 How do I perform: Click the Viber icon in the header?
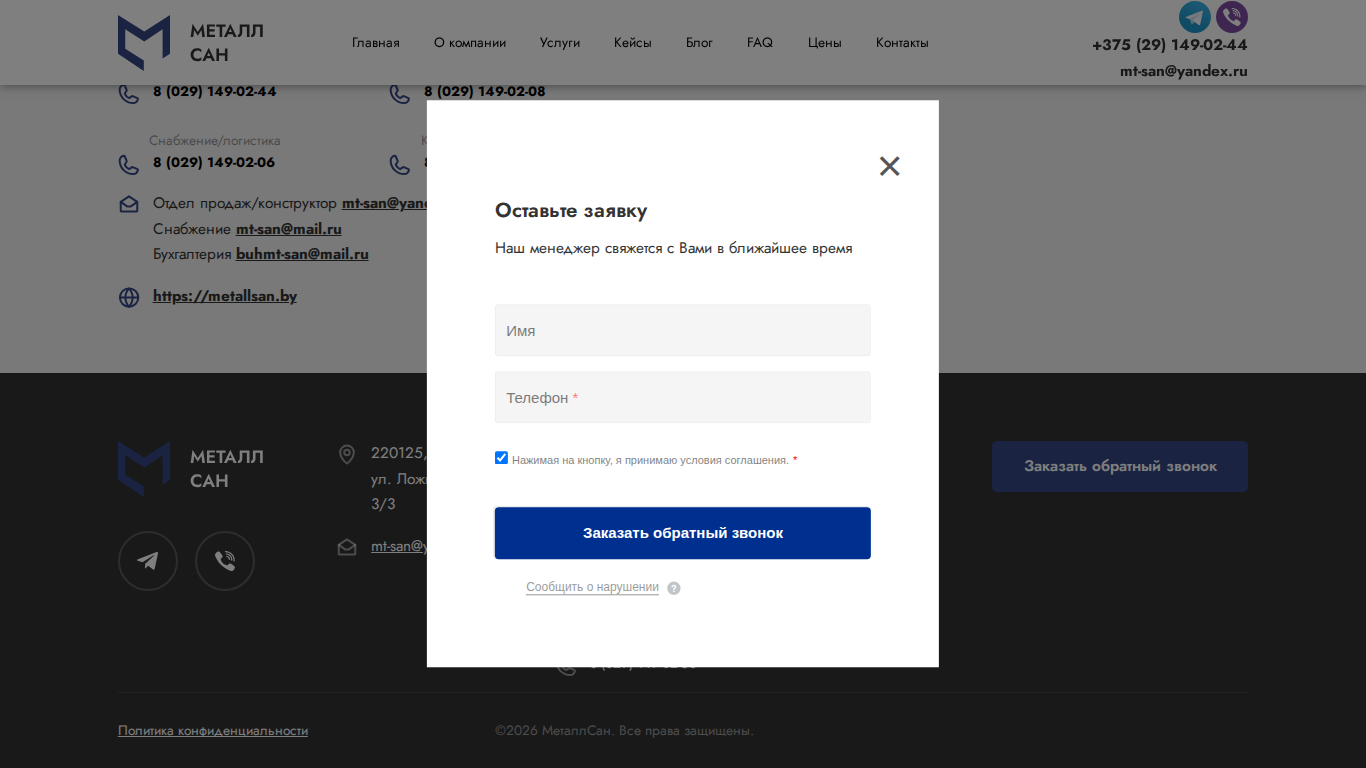(x=1232, y=17)
